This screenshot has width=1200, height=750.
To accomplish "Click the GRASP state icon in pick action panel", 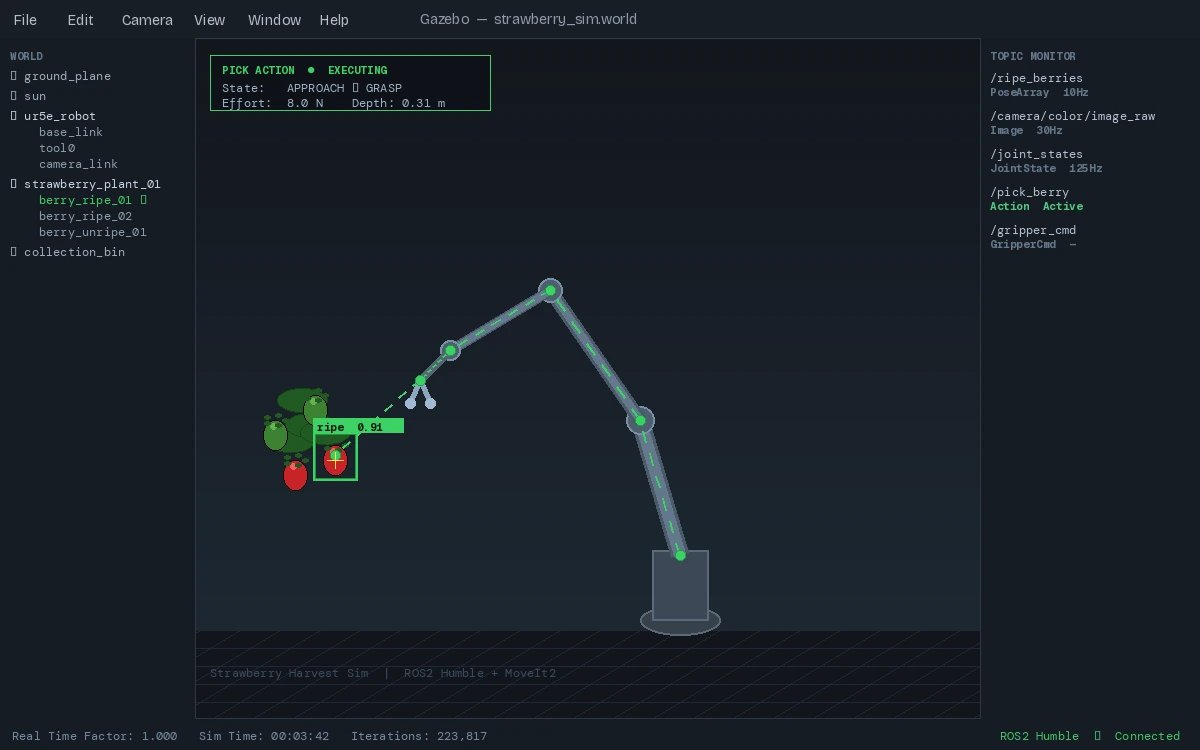I will (x=356, y=87).
